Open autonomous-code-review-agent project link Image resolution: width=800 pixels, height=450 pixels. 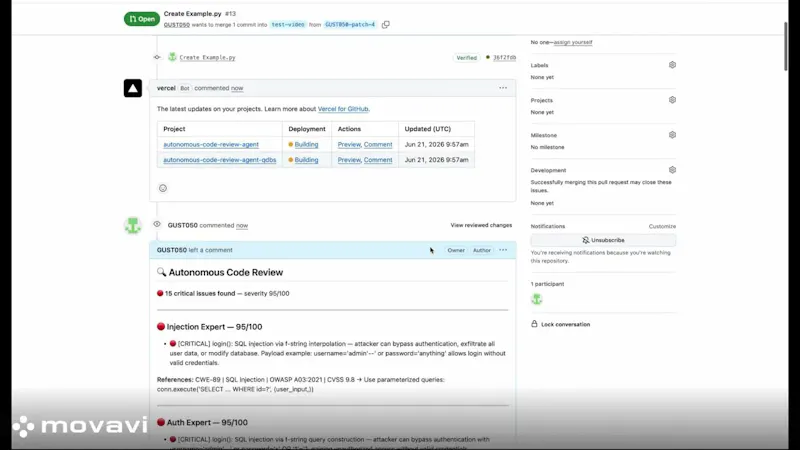tap(211, 144)
